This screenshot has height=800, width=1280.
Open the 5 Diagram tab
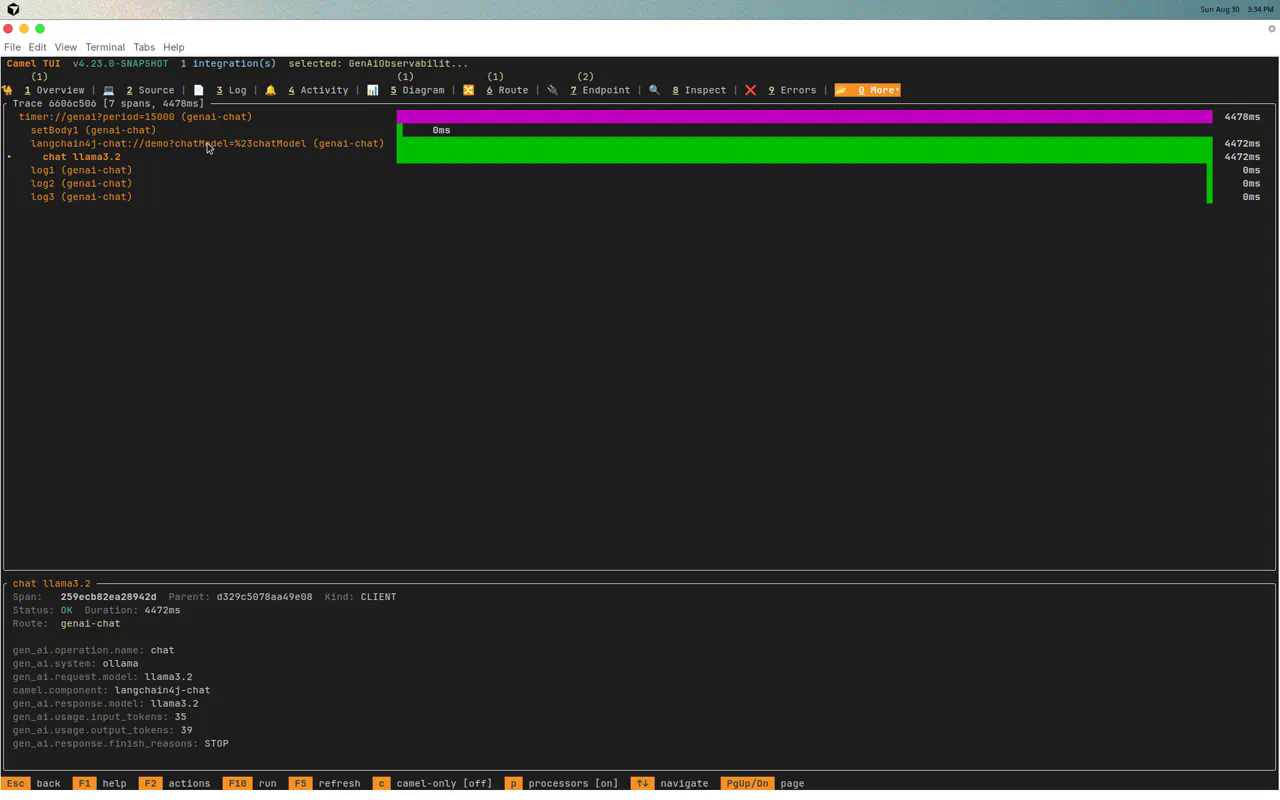[417, 90]
